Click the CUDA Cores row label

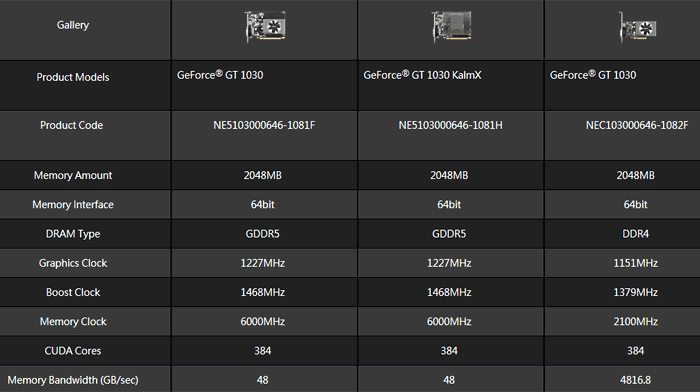point(73,351)
